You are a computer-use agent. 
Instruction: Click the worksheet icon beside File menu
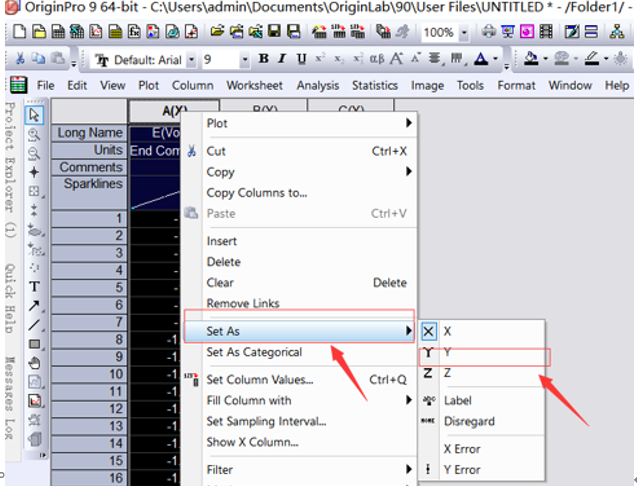pyautogui.click(x=18, y=85)
